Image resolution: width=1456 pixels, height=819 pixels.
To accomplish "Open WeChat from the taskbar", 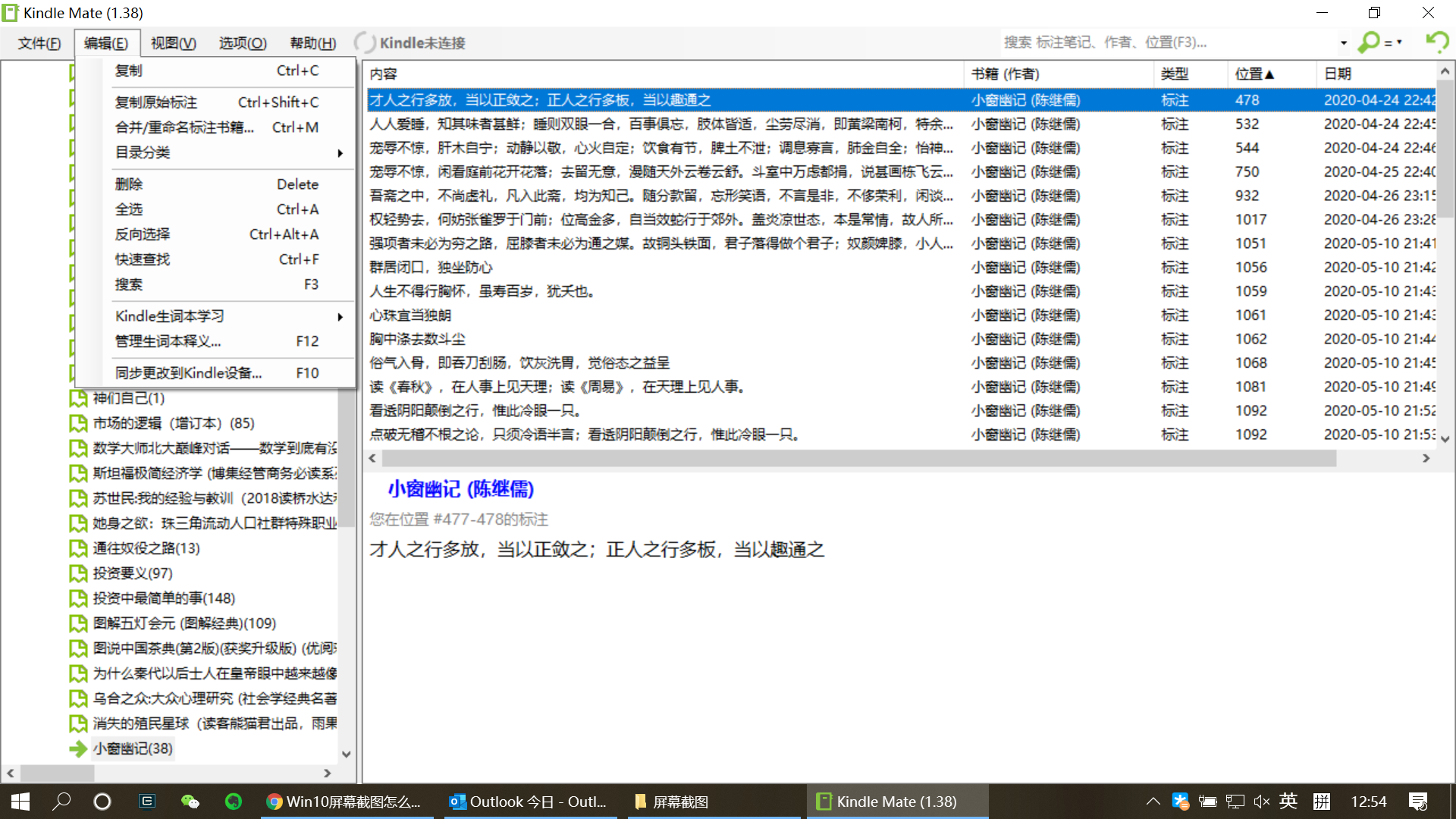I will 190,802.
